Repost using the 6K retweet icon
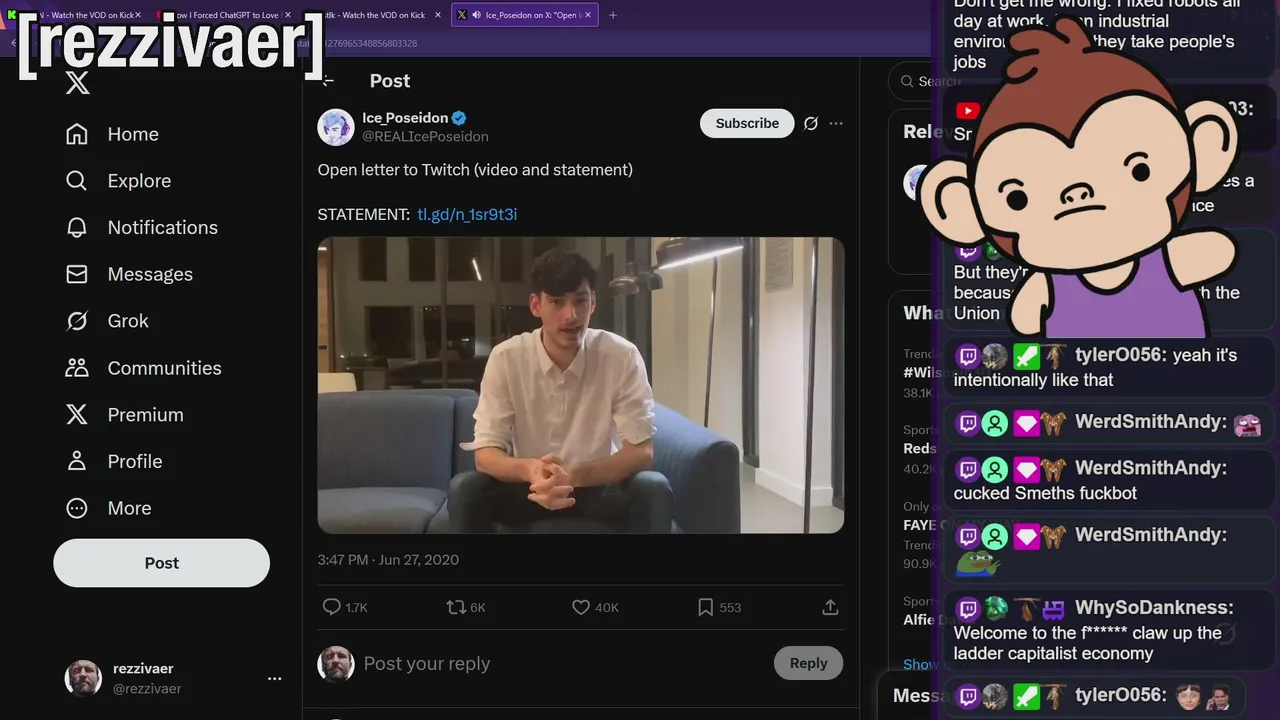Image resolution: width=1280 pixels, height=720 pixels. click(x=466, y=607)
